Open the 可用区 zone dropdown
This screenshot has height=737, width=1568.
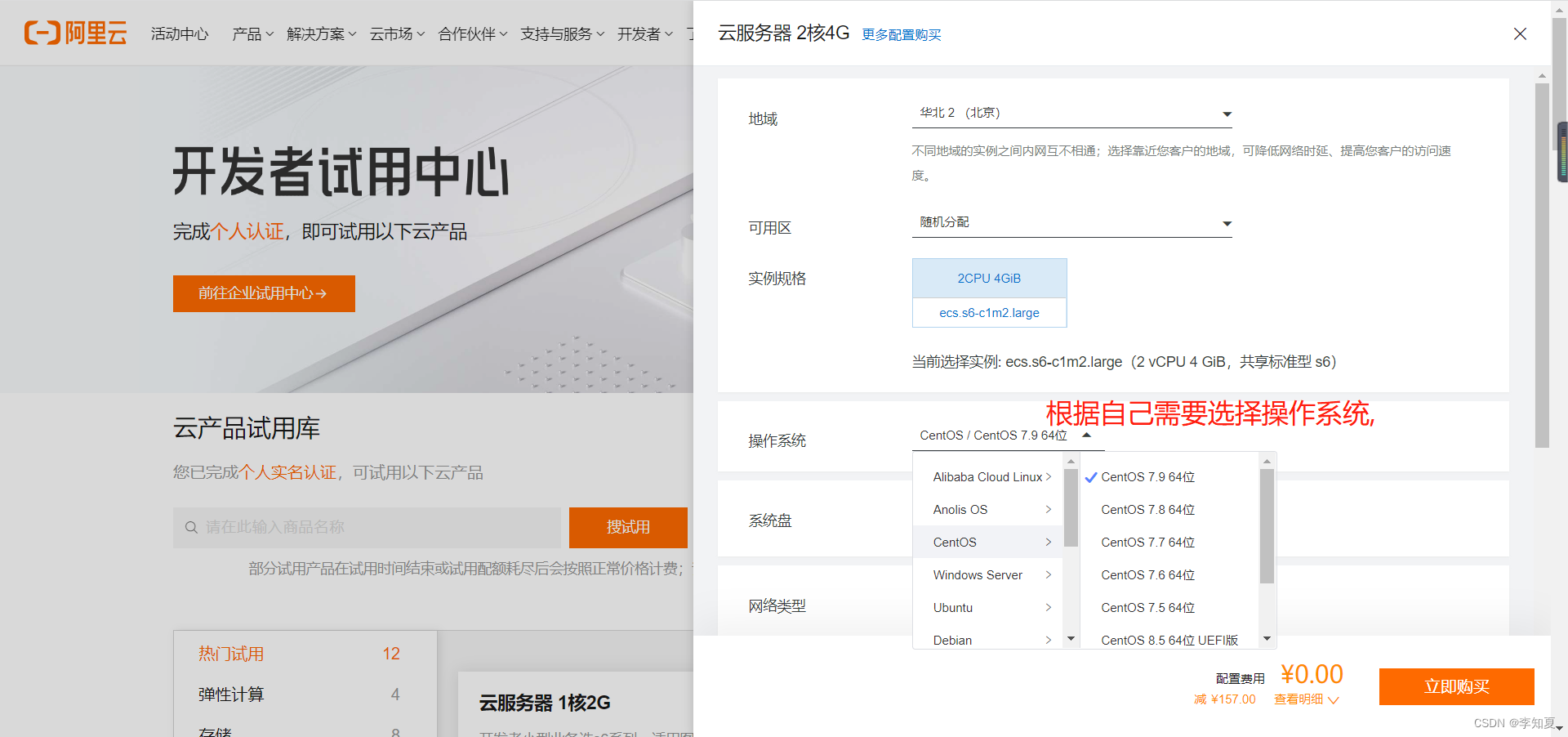[x=1071, y=223]
